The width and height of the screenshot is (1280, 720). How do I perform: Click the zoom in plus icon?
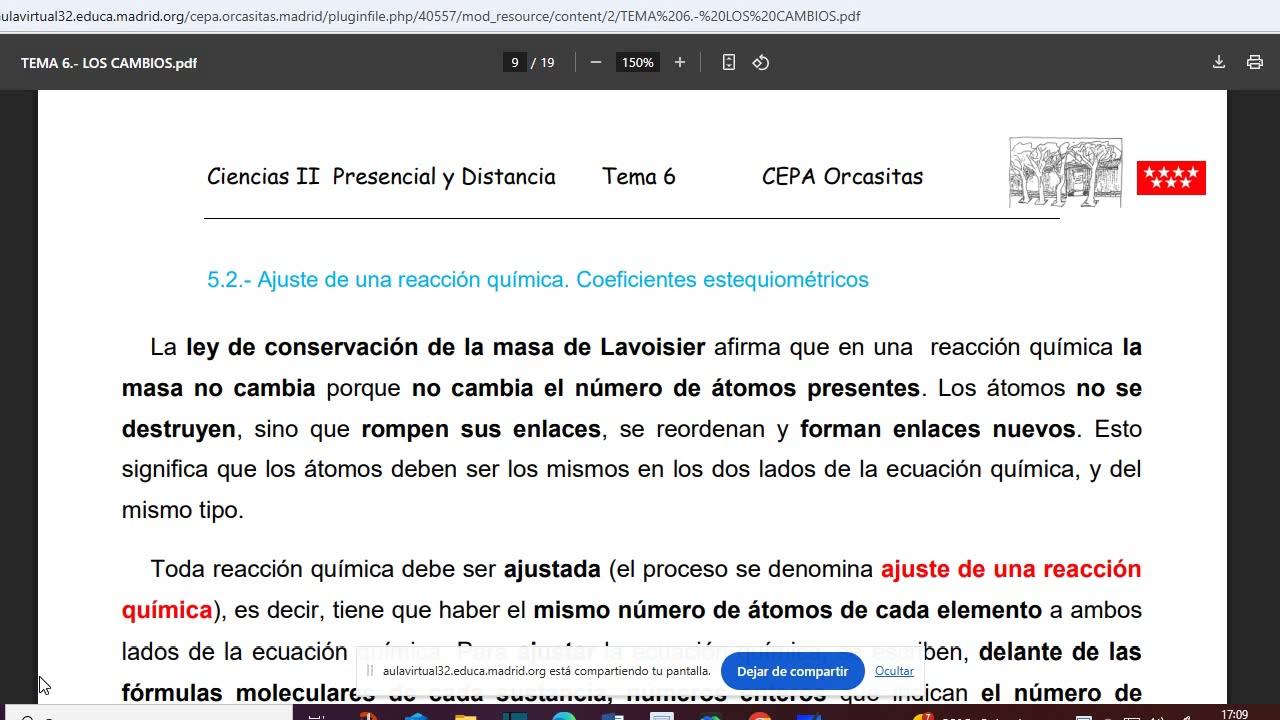point(680,62)
